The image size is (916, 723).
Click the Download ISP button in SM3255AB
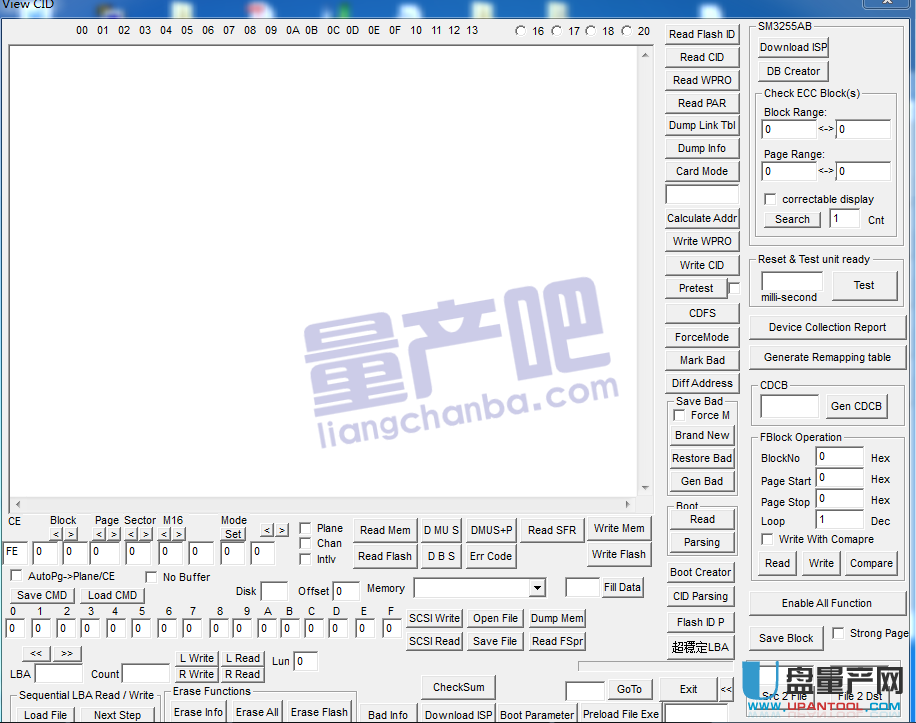coord(793,47)
